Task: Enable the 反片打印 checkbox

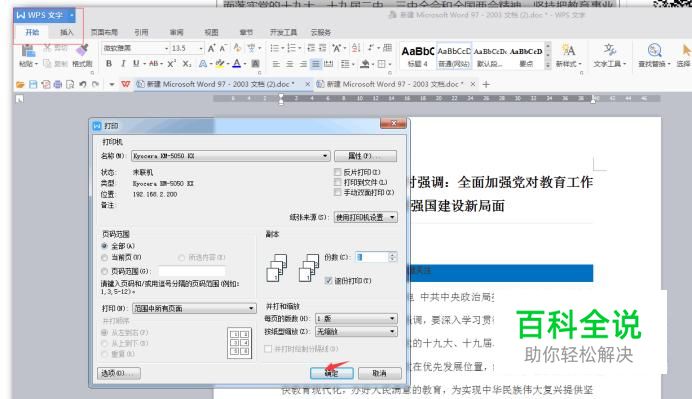Action: click(338, 172)
